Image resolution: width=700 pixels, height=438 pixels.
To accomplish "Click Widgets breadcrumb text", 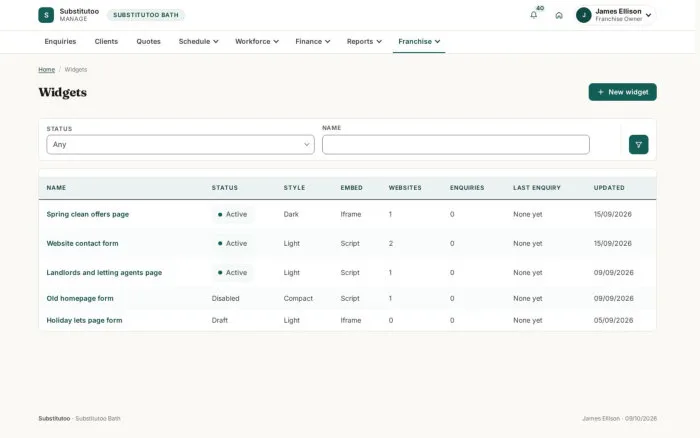I will point(76,70).
